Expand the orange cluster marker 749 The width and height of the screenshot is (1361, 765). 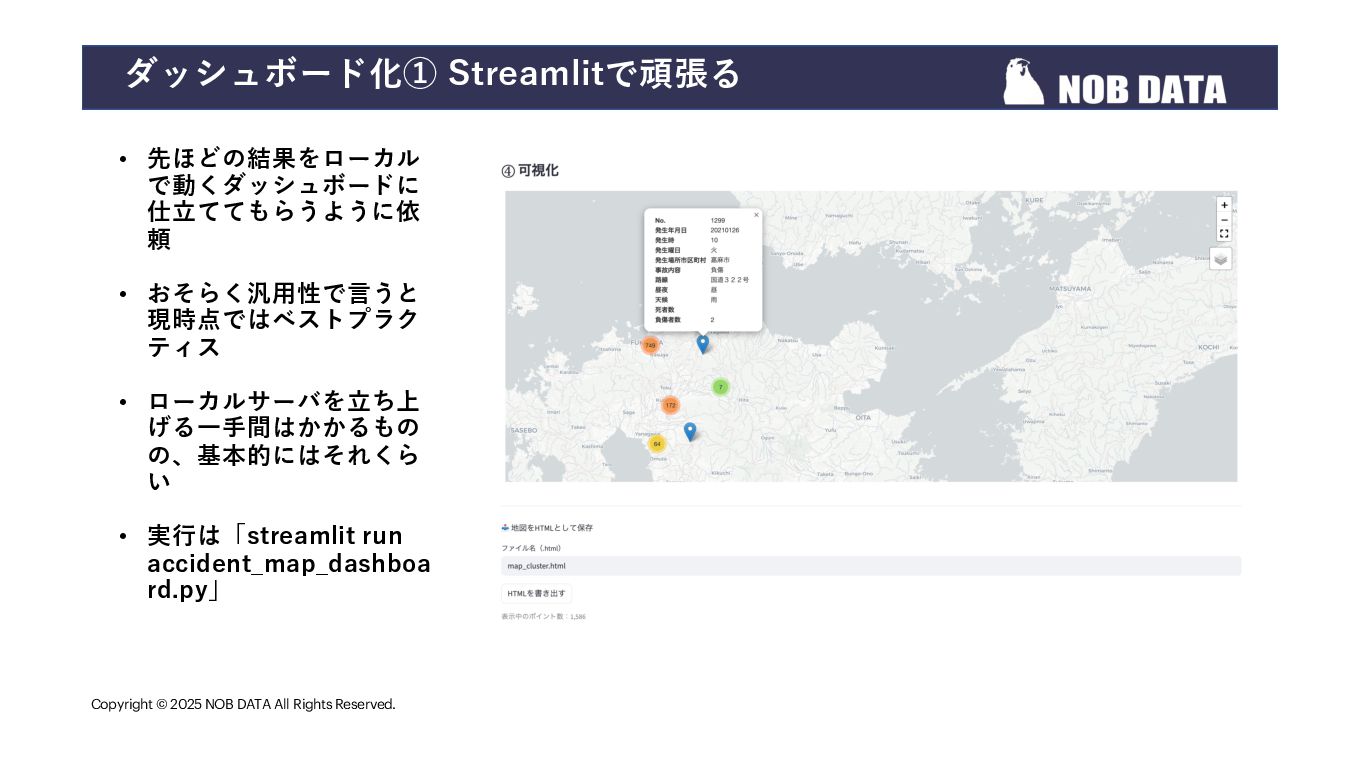pyautogui.click(x=650, y=345)
